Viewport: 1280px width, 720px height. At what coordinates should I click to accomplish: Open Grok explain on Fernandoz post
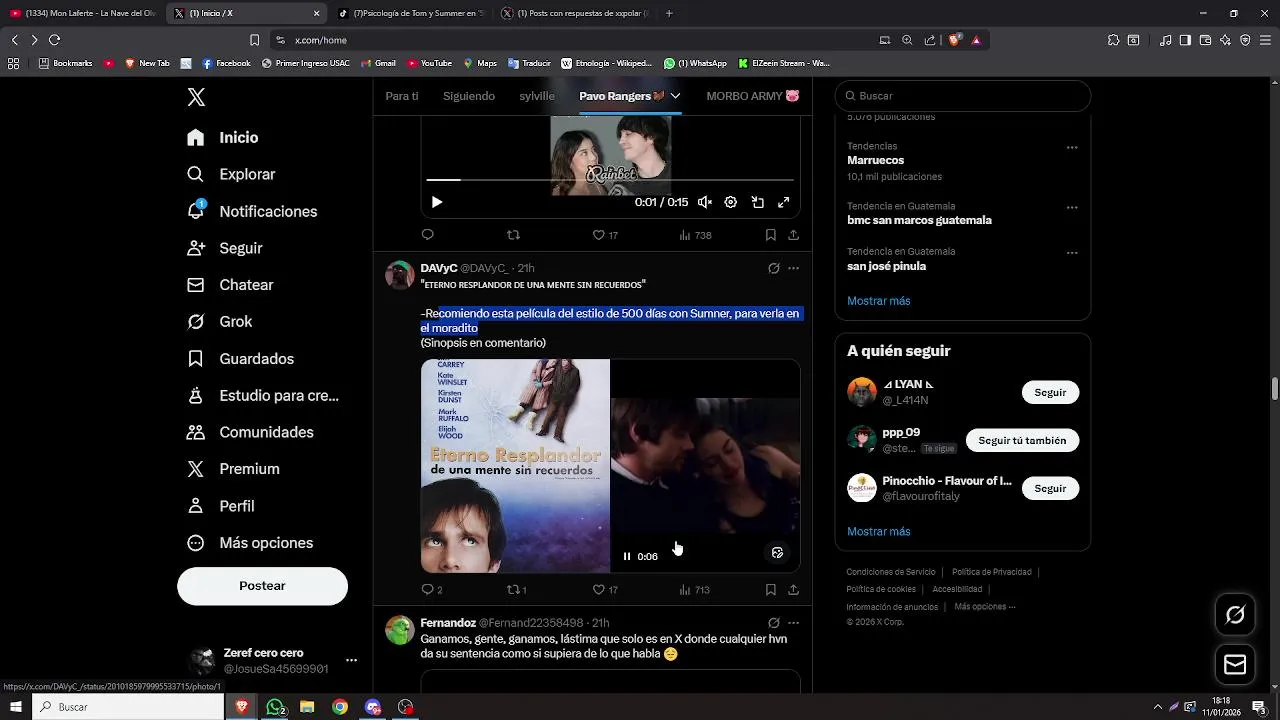[x=773, y=623]
